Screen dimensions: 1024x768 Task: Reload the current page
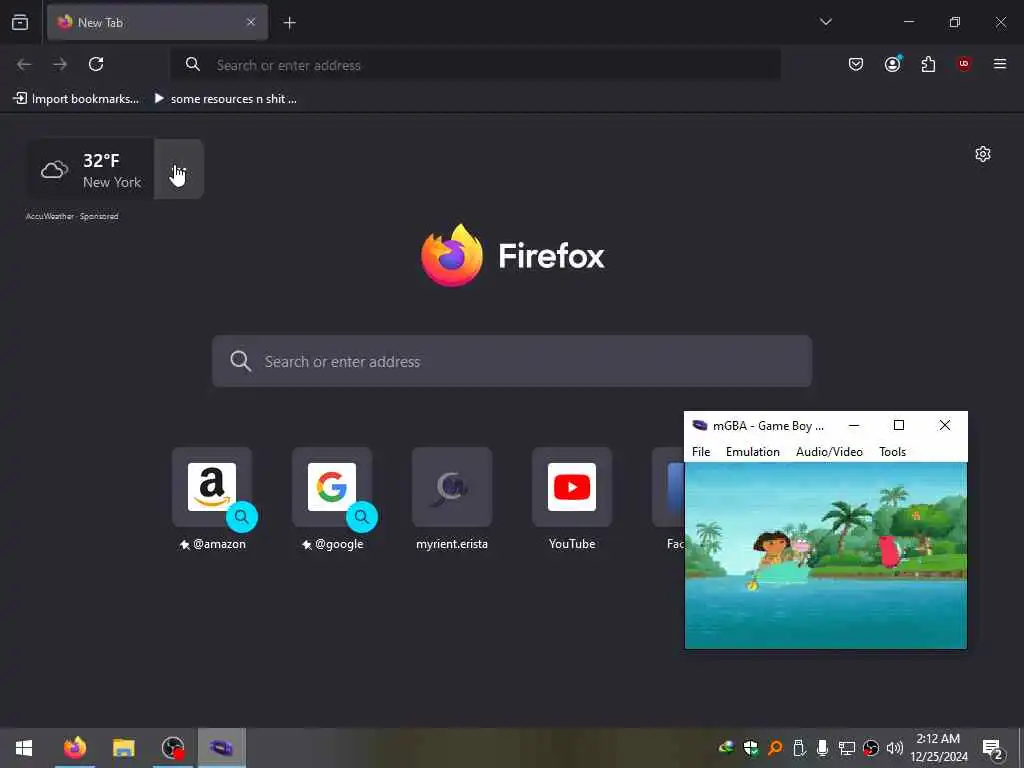point(96,64)
